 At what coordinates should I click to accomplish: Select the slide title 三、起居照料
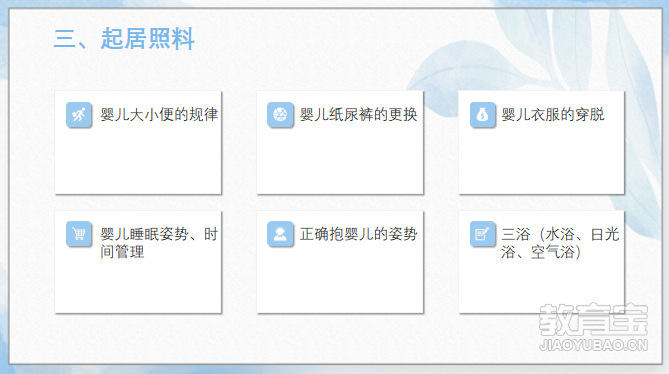pyautogui.click(x=124, y=39)
